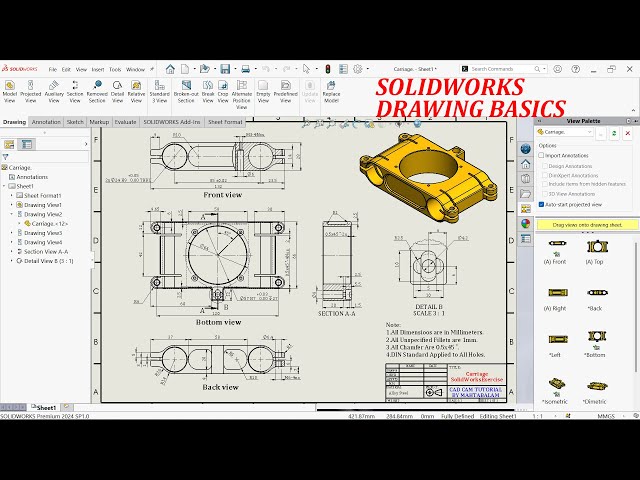The image size is (640, 480).
Task: Click Alternate Position View tool
Action: point(242,95)
